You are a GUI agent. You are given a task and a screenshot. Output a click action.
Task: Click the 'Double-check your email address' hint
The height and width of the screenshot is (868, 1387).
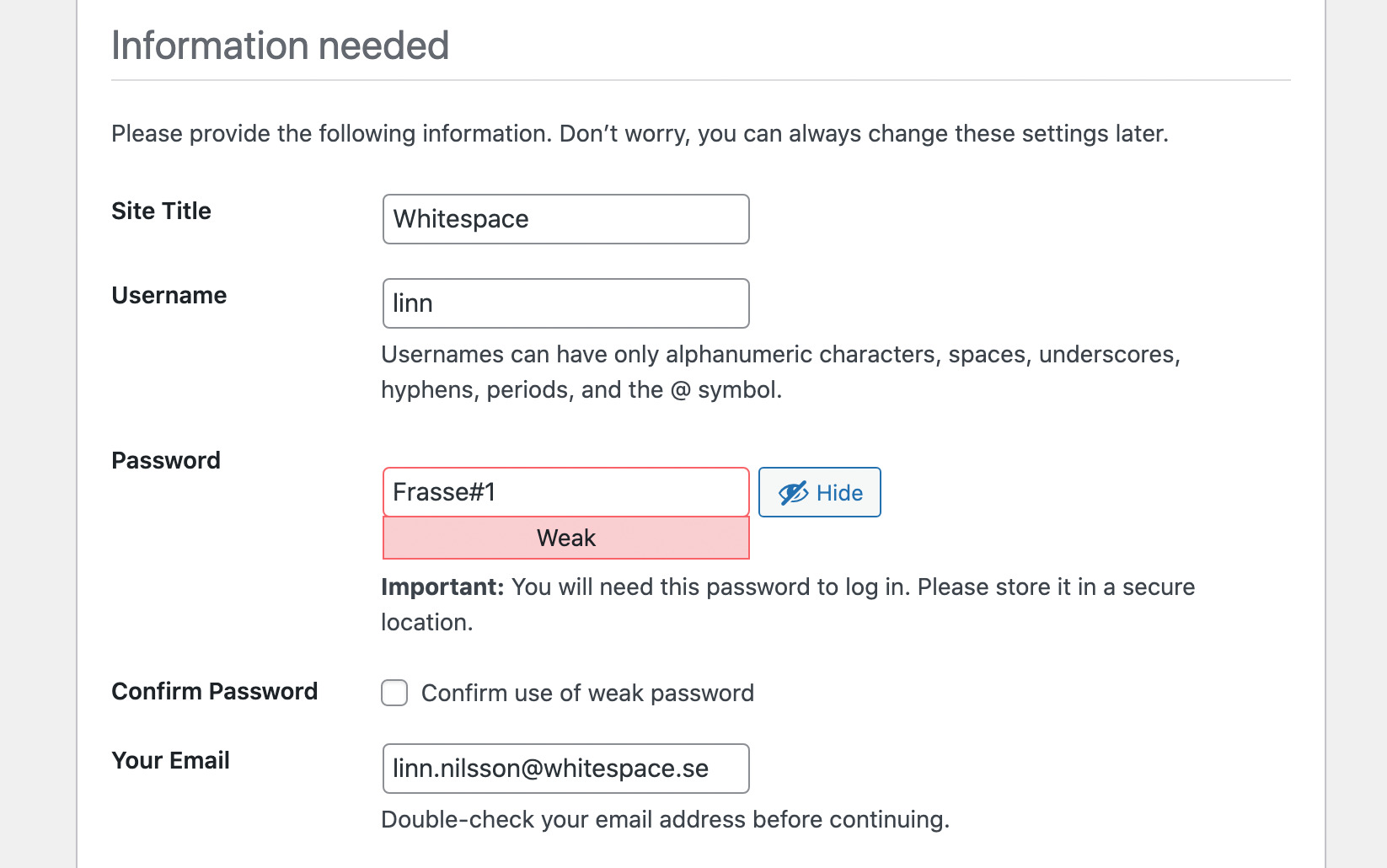click(x=665, y=819)
